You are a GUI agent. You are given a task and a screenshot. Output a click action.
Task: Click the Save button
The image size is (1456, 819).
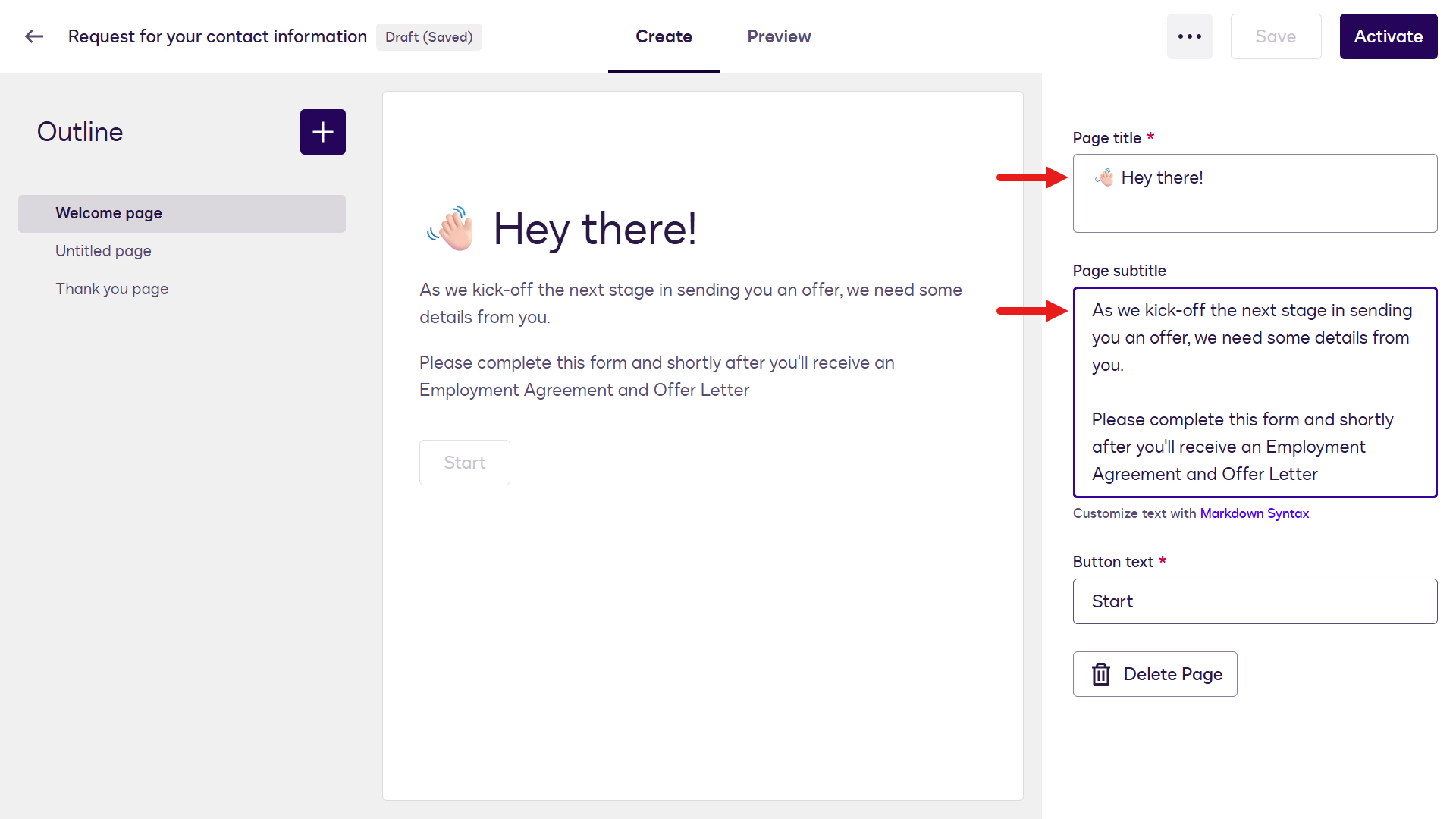coord(1276,36)
